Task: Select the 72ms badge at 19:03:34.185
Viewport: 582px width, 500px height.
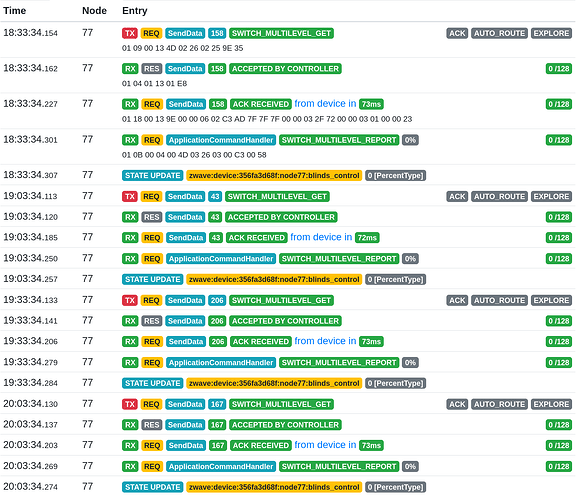Action: pyautogui.click(x=367, y=238)
